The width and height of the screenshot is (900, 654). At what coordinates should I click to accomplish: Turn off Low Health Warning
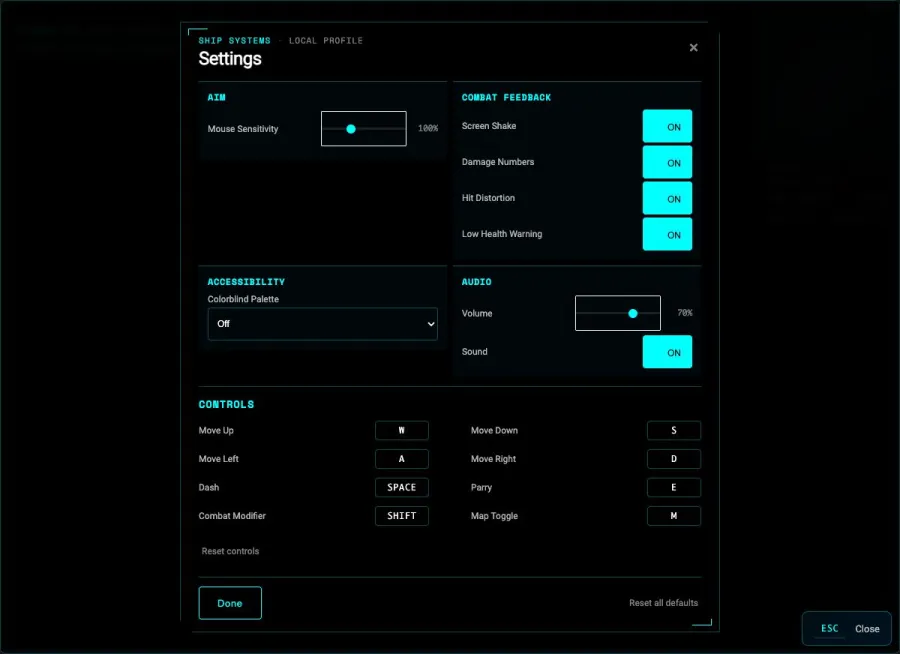[667, 234]
